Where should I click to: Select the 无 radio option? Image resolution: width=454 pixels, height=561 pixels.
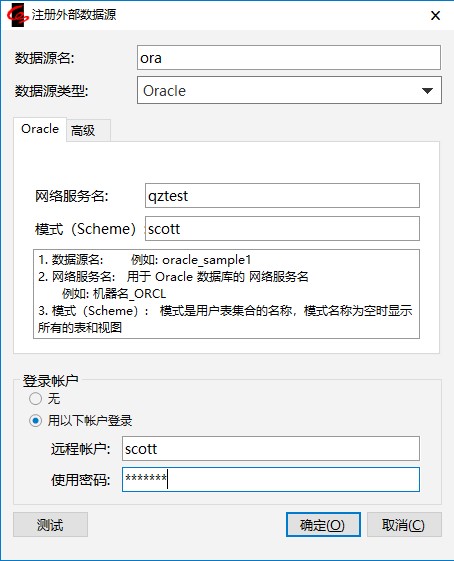click(x=35, y=398)
